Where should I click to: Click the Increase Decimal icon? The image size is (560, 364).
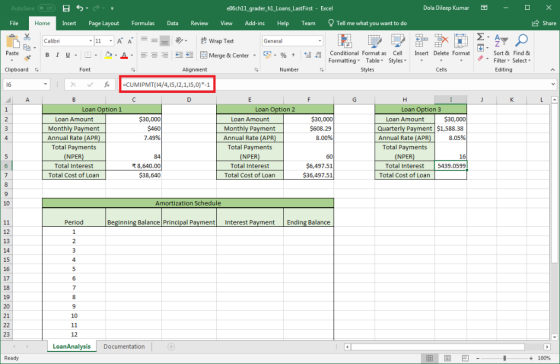click(x=307, y=55)
